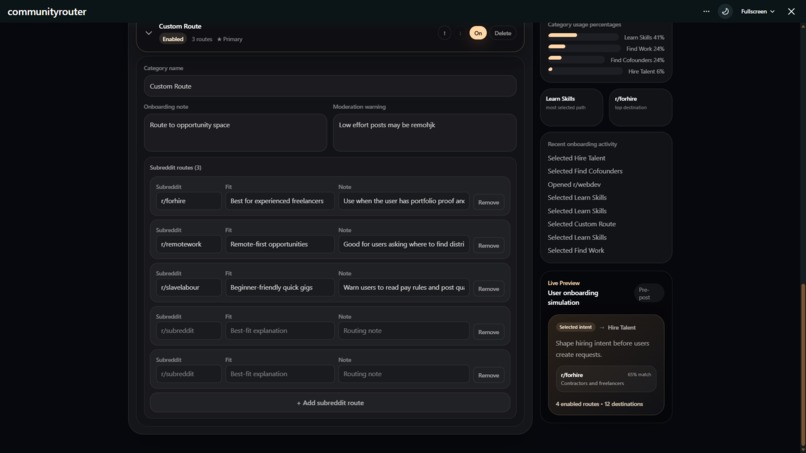
Task: Edit the r/remotework route note field
Action: point(404,244)
